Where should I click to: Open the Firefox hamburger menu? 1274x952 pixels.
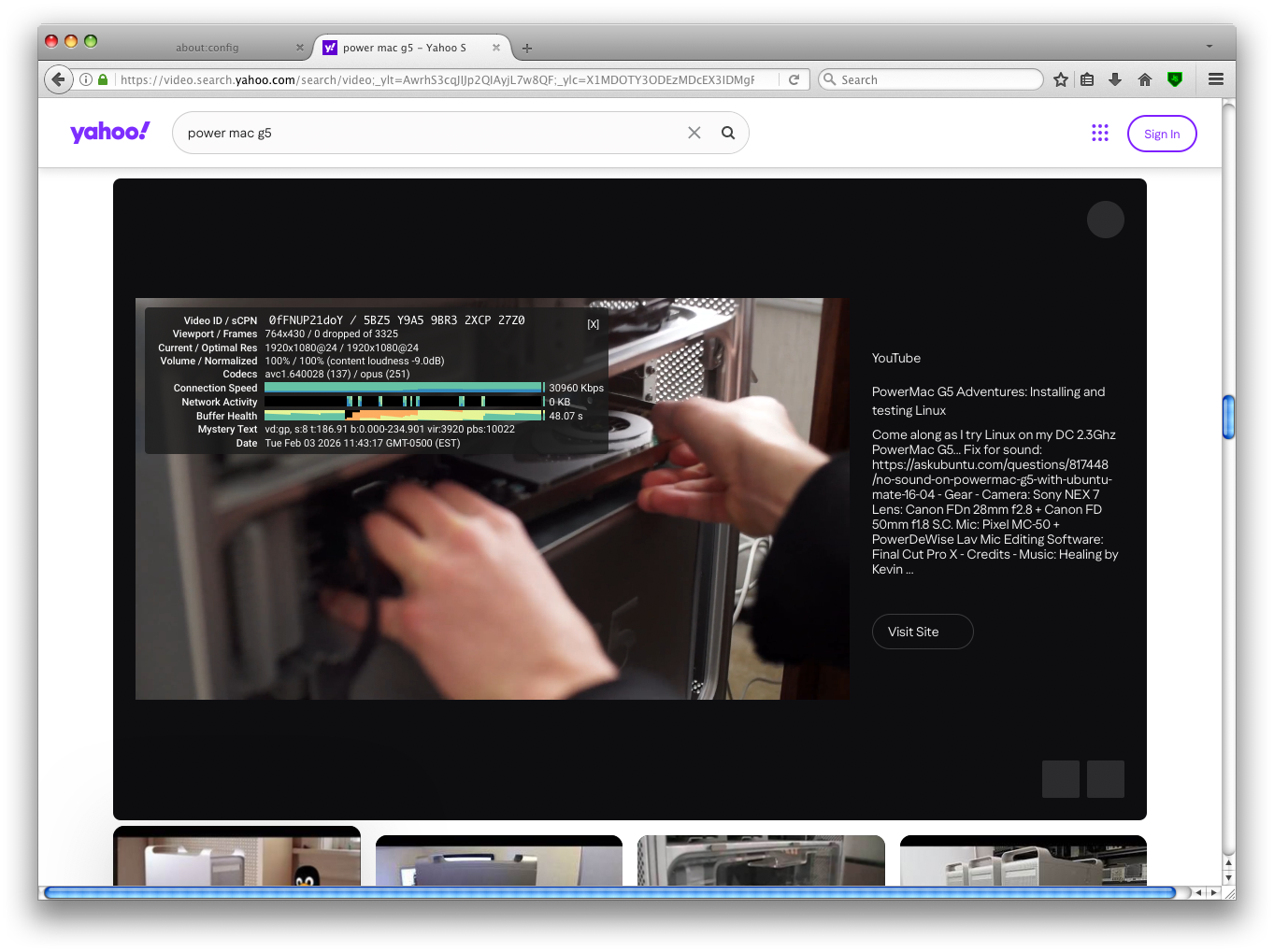pyautogui.click(x=1215, y=79)
